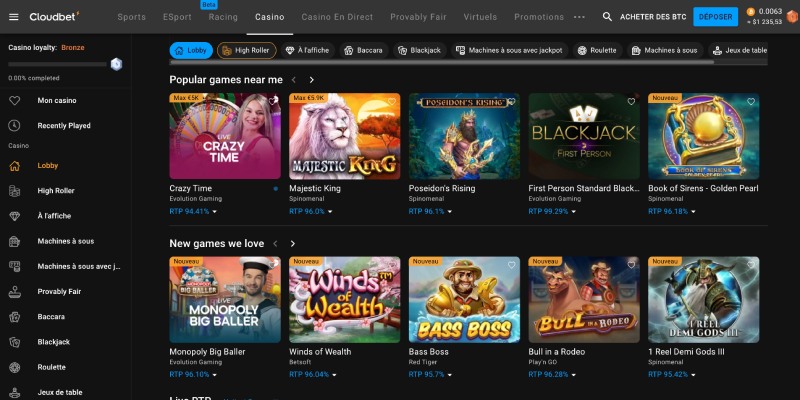This screenshot has width=800, height=400.
Task: Click the user avatar hexagon icon
Action: click(x=792, y=17)
